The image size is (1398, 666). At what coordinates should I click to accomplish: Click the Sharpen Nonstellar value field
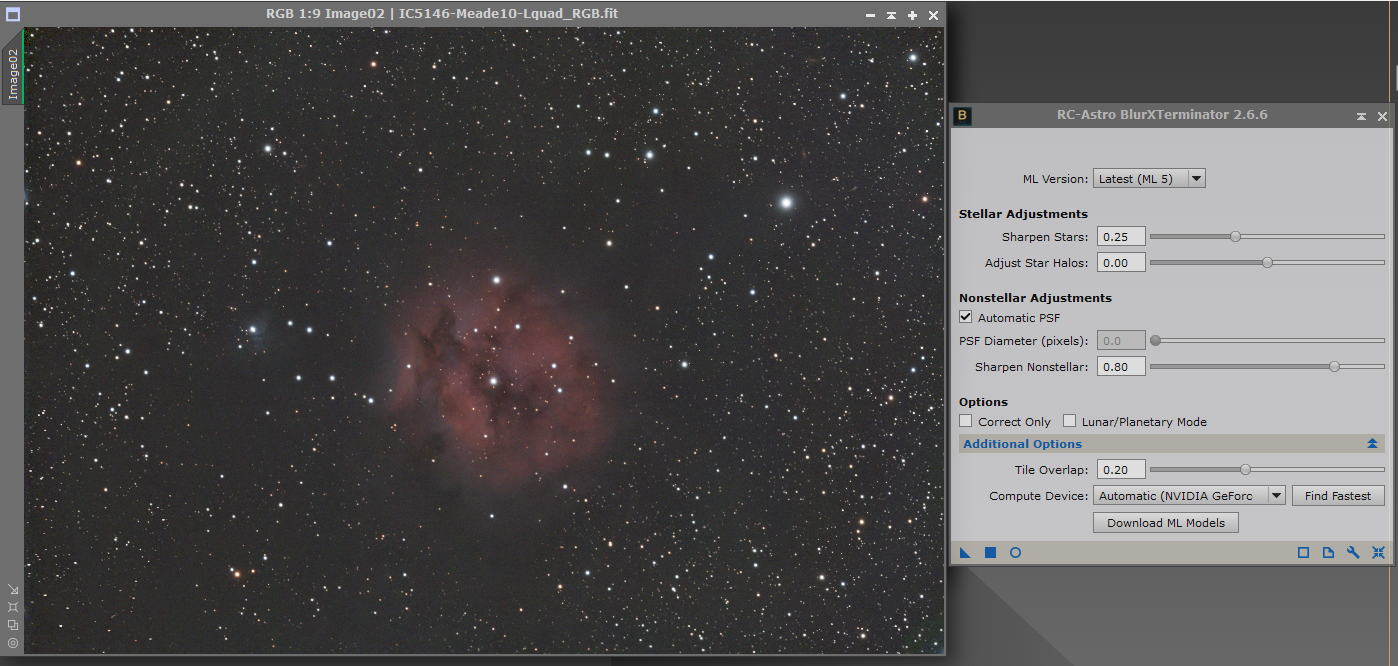pyautogui.click(x=1120, y=366)
